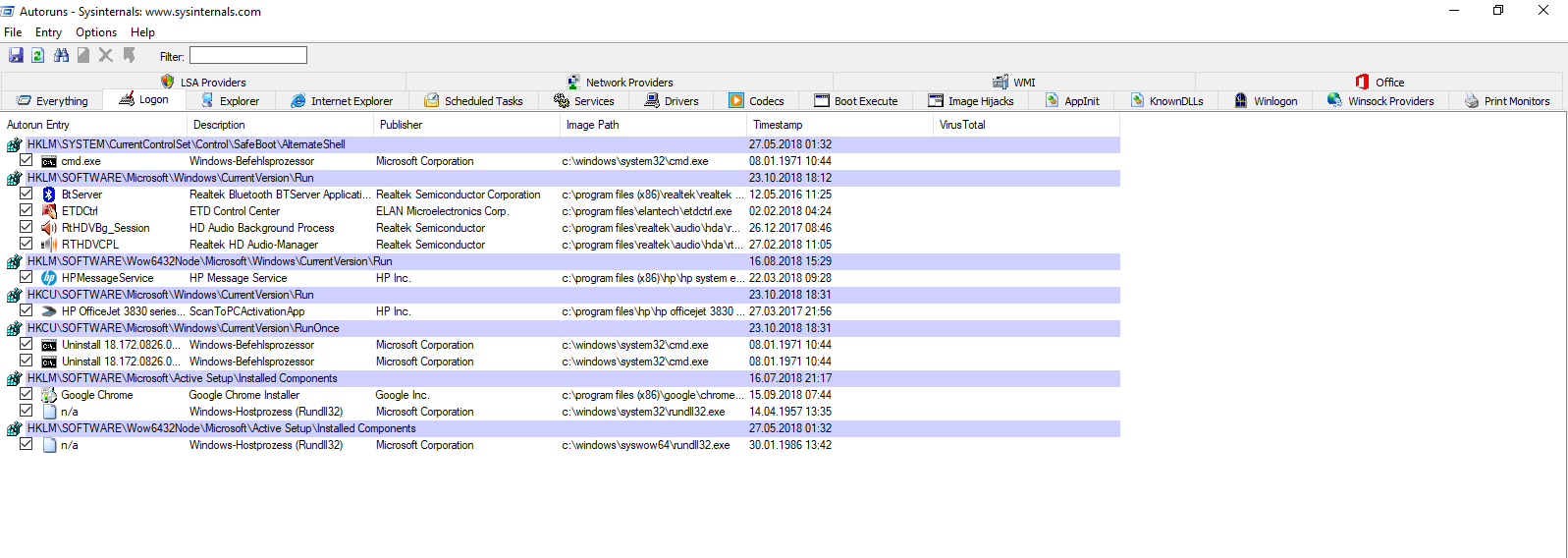Click the Bluetooth icon of BtServer
The image size is (1568, 558).
click(x=49, y=195)
